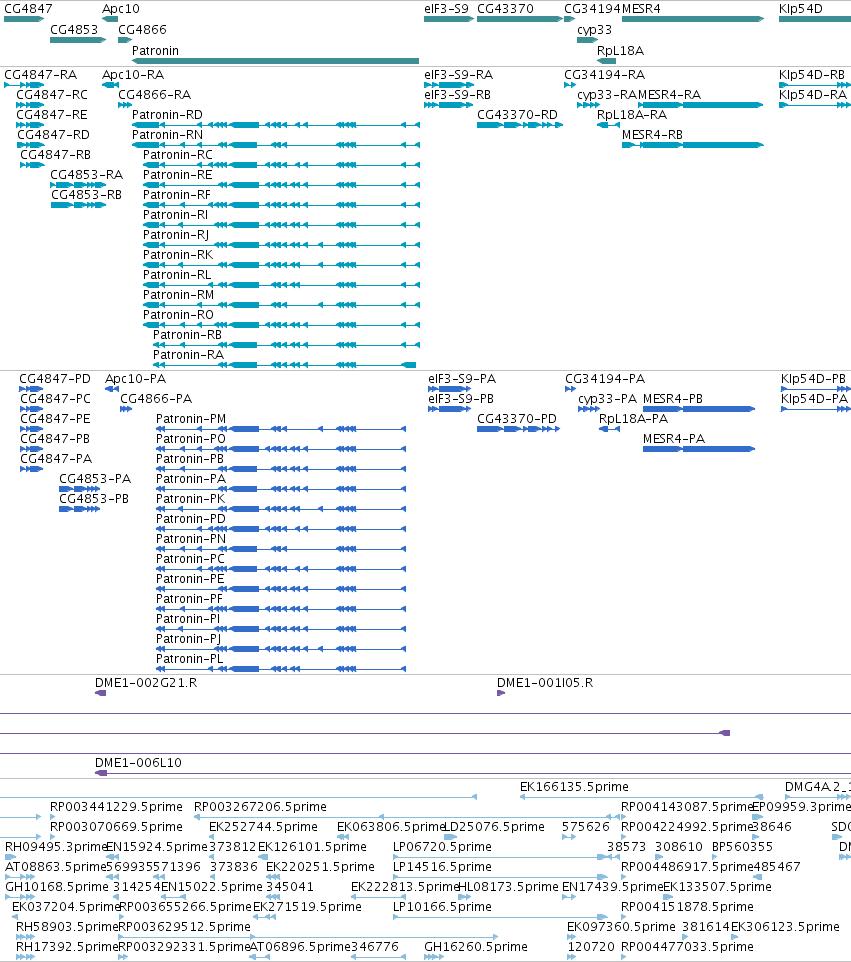851x962 pixels.
Task: Select the GH16260.5prime EST label
Action: pyautogui.click(x=476, y=947)
